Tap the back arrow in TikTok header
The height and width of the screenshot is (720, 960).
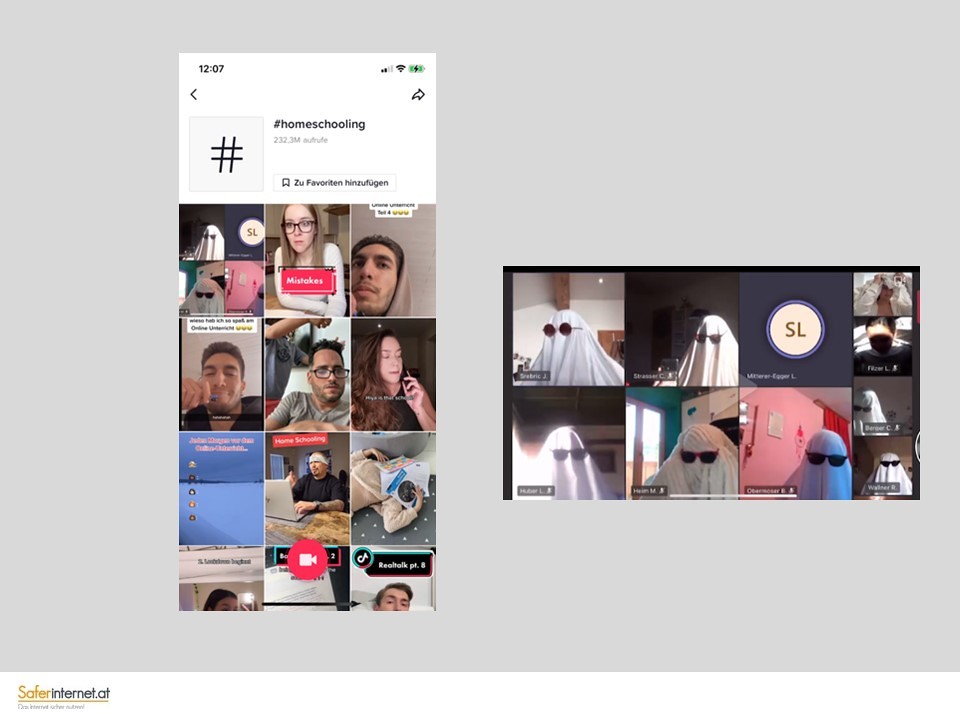click(194, 95)
